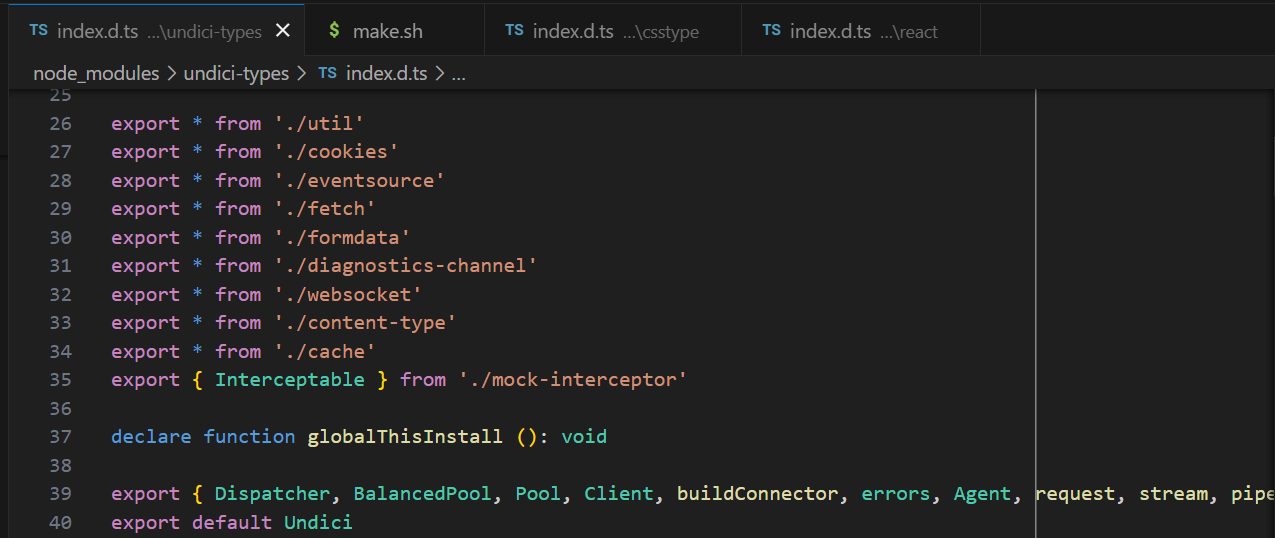Click the TS icon on the undici-types tab

click(x=38, y=31)
